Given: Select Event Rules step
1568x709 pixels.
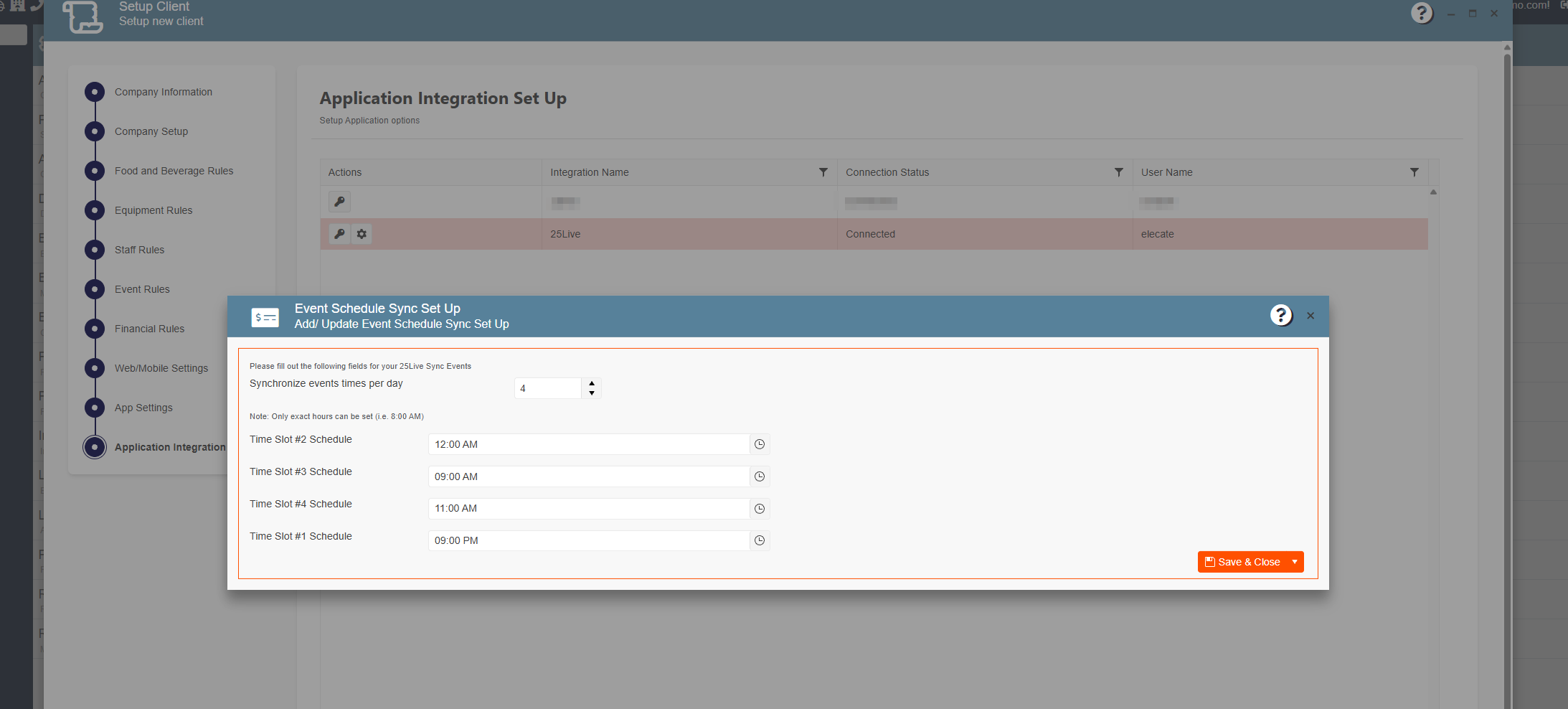Looking at the screenshot, I should (142, 289).
